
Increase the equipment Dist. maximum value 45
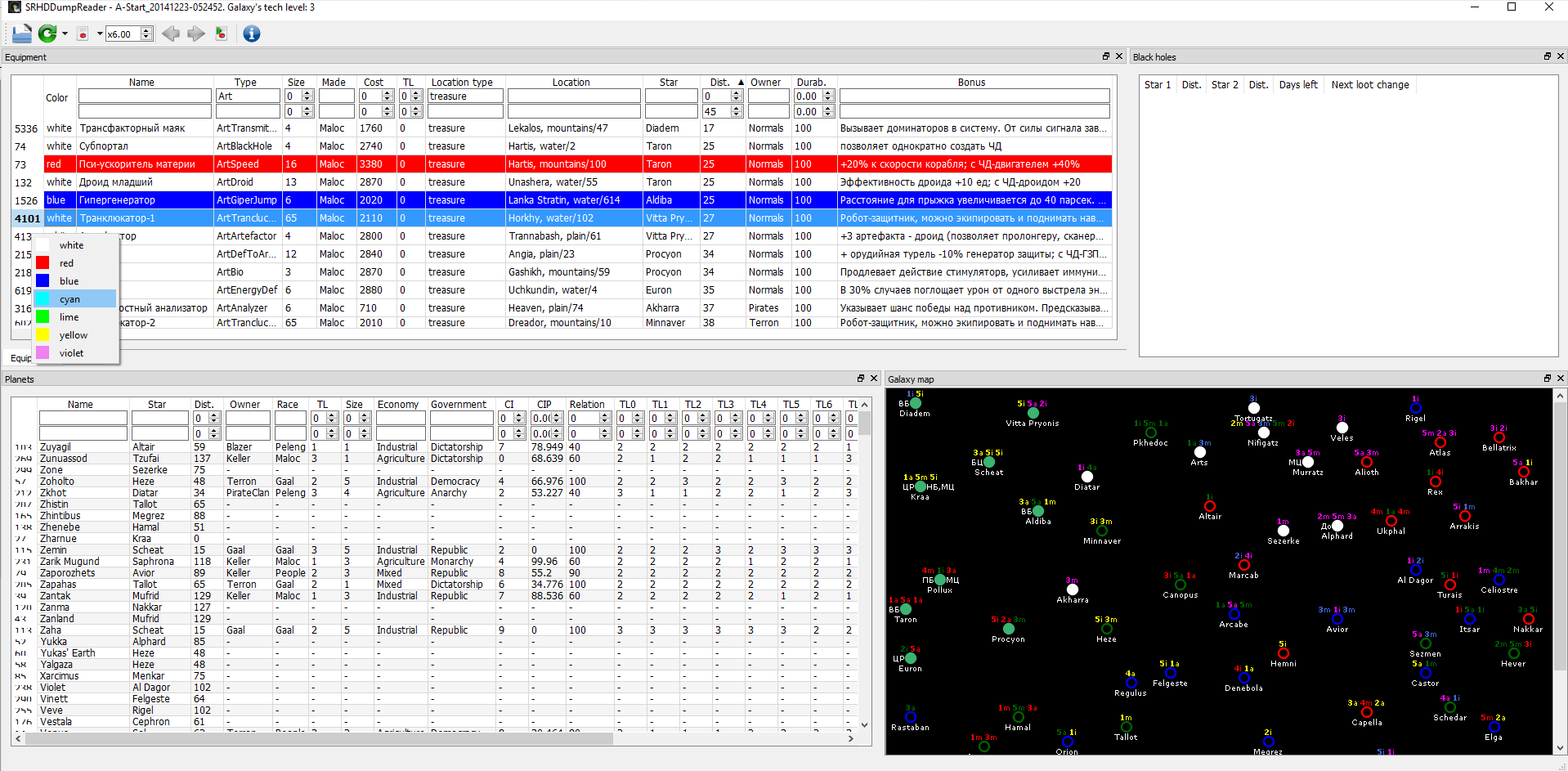737,108
